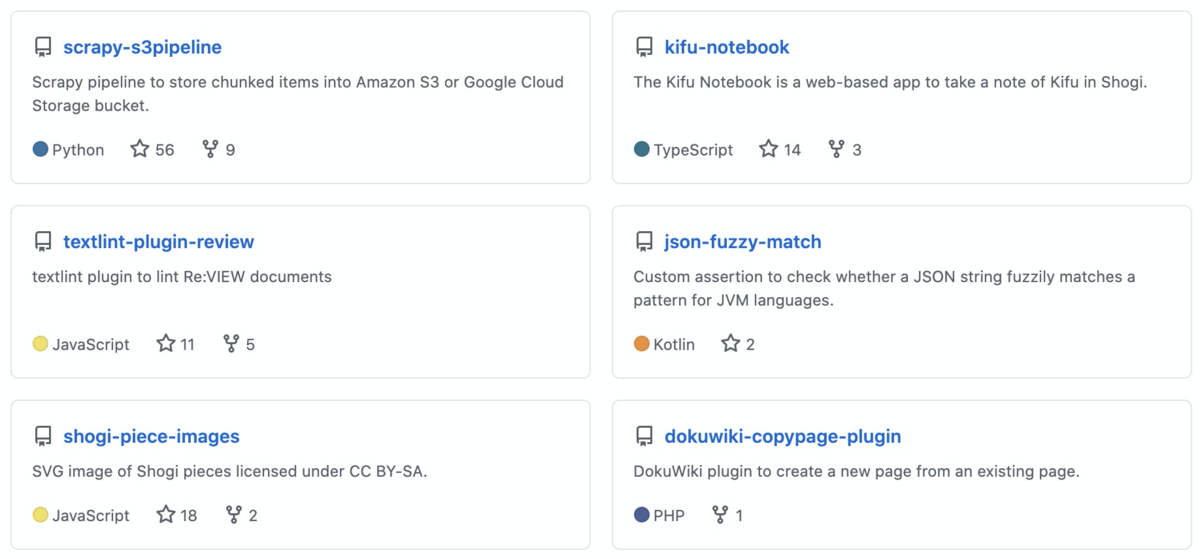Open the kifu-notebook repository link
The width and height of the screenshot is (1200, 559).
[x=727, y=47]
